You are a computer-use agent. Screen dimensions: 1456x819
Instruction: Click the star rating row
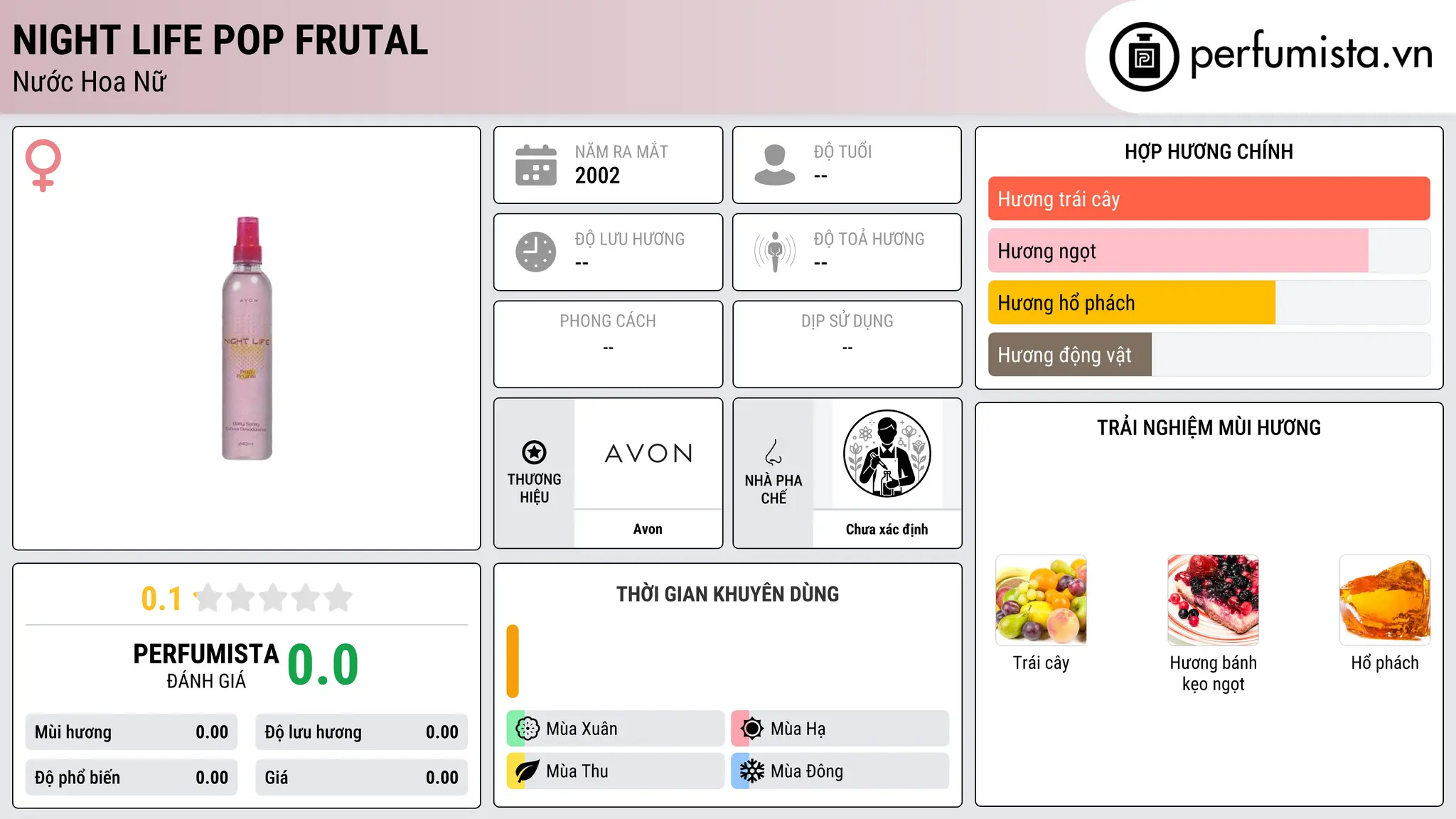pyautogui.click(x=274, y=598)
